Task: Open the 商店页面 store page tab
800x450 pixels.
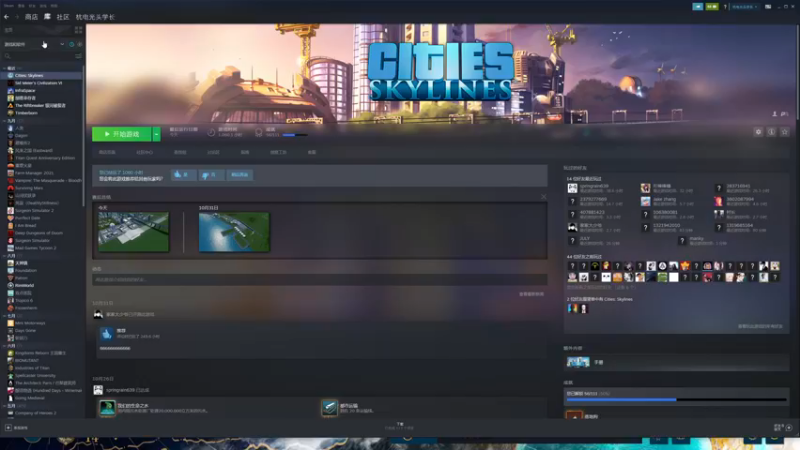Action: click(x=107, y=152)
